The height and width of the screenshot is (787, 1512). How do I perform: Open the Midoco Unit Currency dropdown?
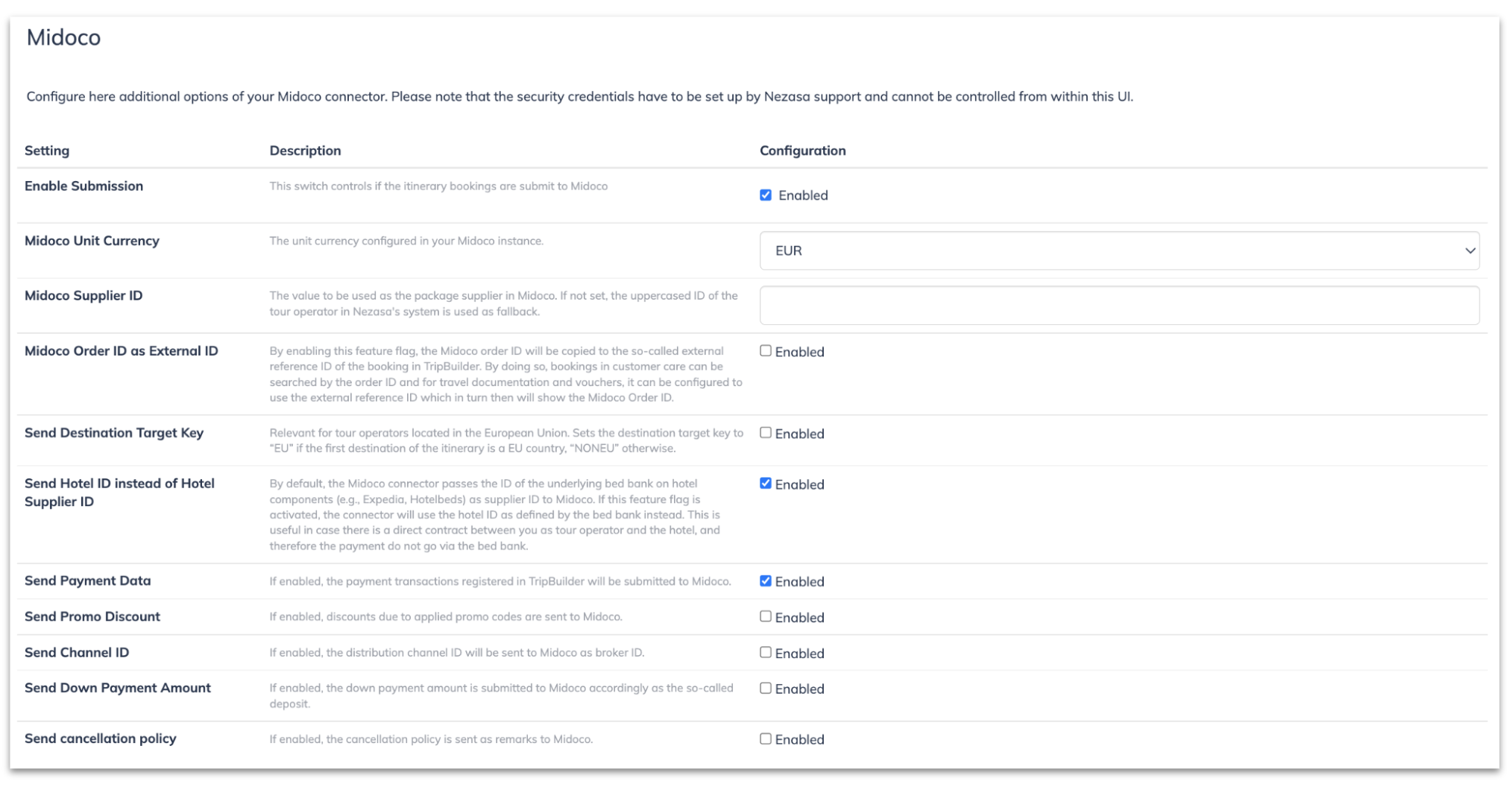1119,250
